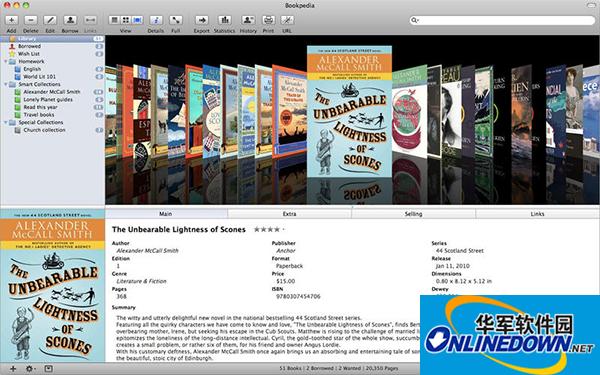The image size is (600, 375).
Task: Open the gear action menu in the bottom bar
Action: [x=30, y=369]
